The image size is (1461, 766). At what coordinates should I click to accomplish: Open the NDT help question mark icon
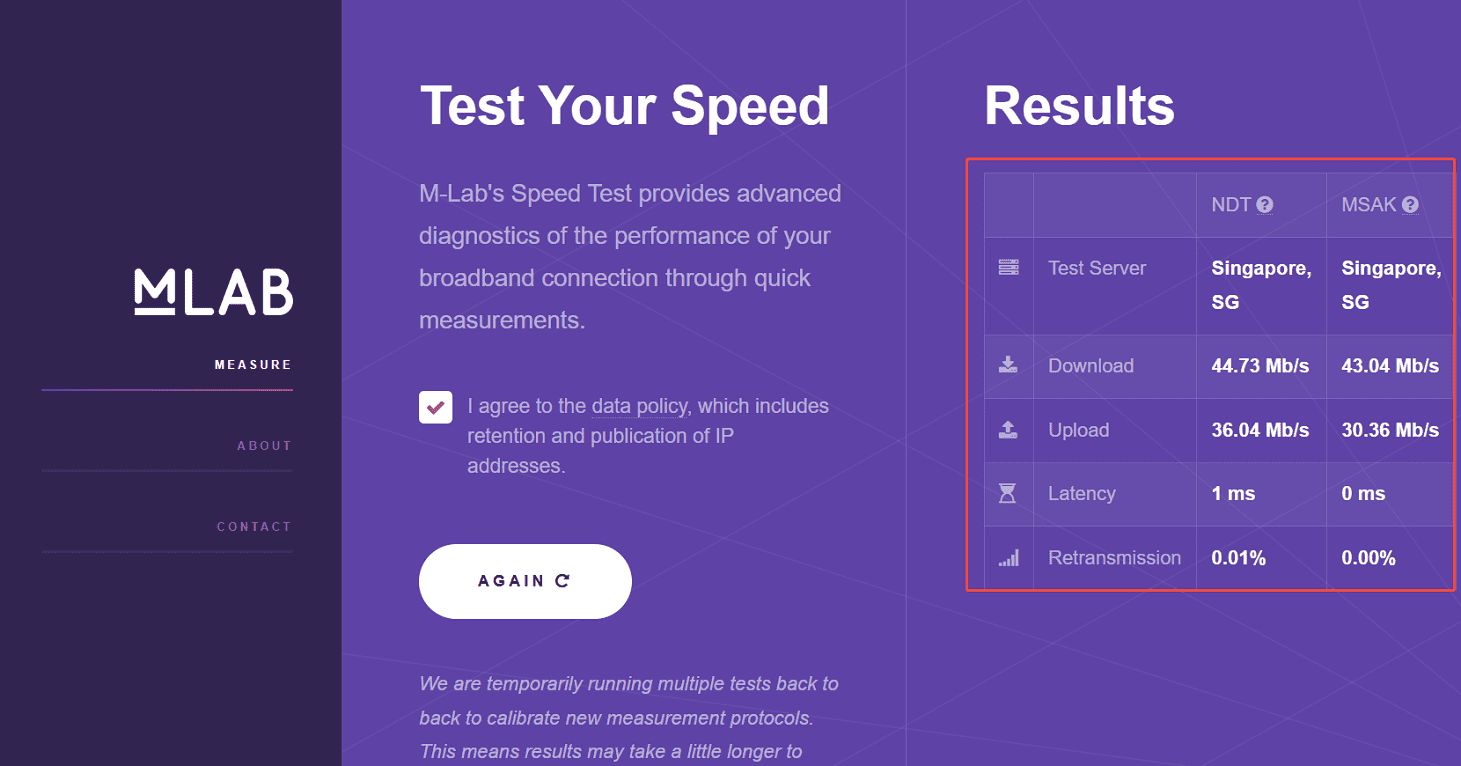tap(1265, 204)
